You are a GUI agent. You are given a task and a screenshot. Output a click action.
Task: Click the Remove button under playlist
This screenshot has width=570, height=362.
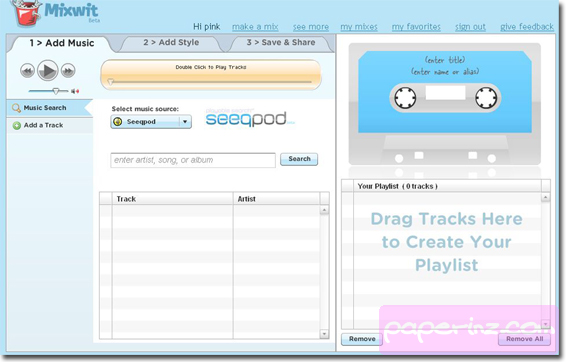coord(362,339)
